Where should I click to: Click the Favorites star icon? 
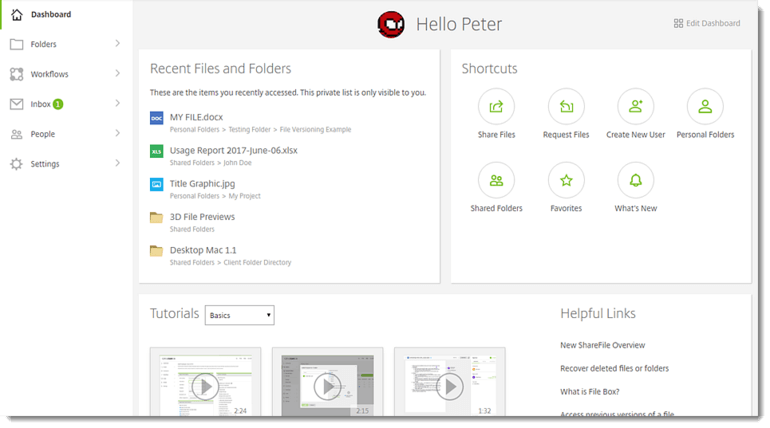point(566,180)
